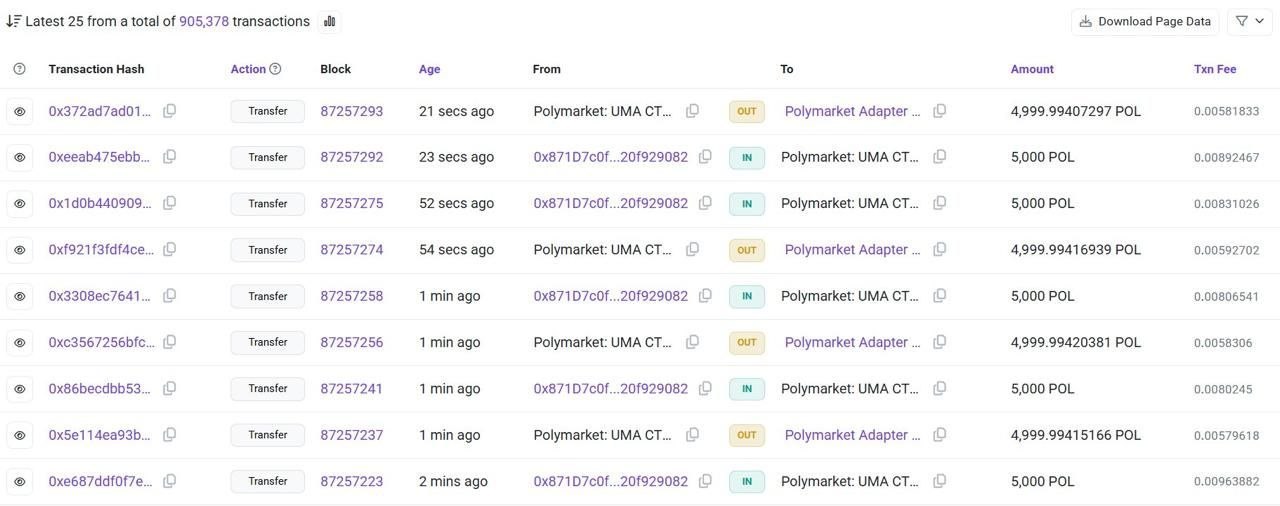Open transaction hash 0x372ad7ad01 link
Viewport: 1280px width, 506px height.
point(100,111)
